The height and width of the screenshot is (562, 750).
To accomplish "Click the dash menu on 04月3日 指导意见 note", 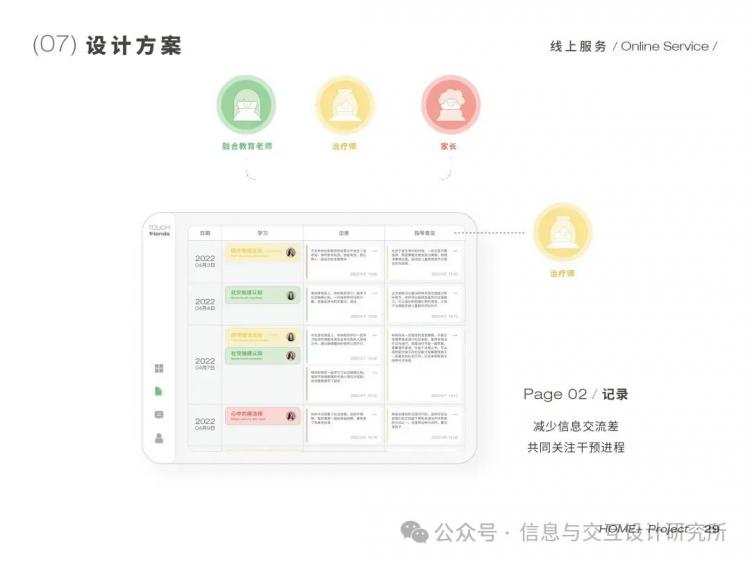I will click(456, 251).
